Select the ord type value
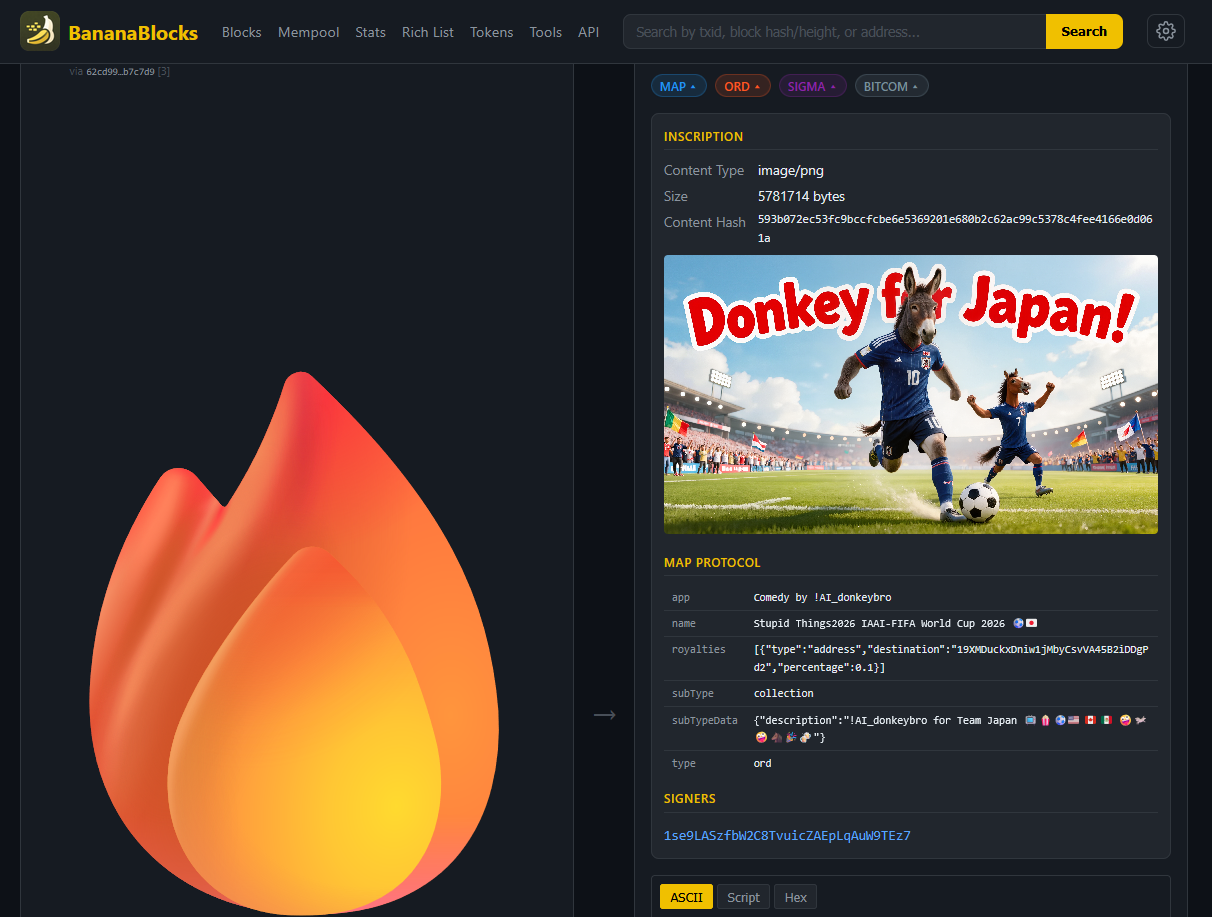Image resolution: width=1212 pixels, height=921 pixels. [x=763, y=763]
